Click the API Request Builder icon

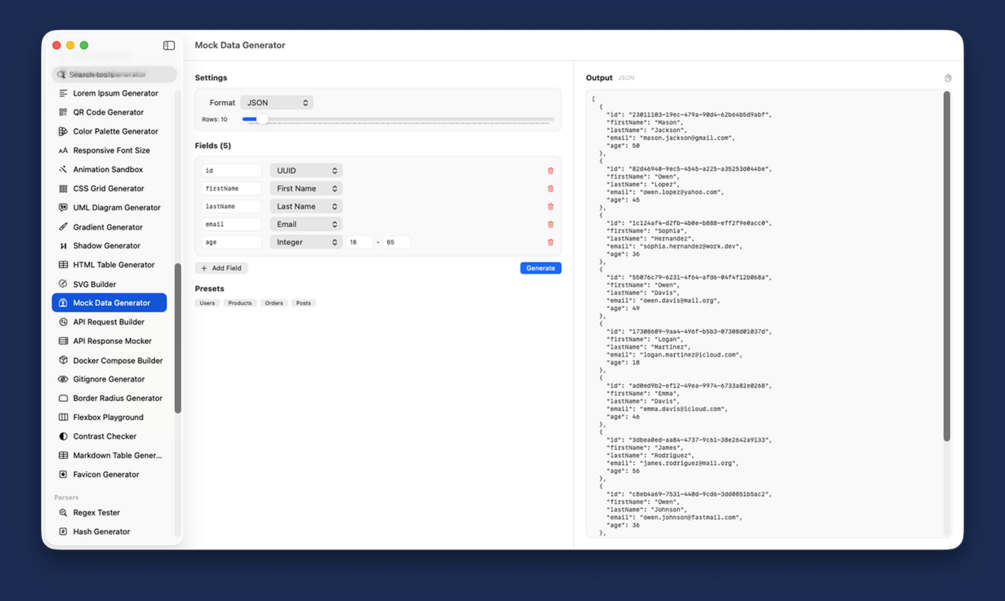click(63, 322)
